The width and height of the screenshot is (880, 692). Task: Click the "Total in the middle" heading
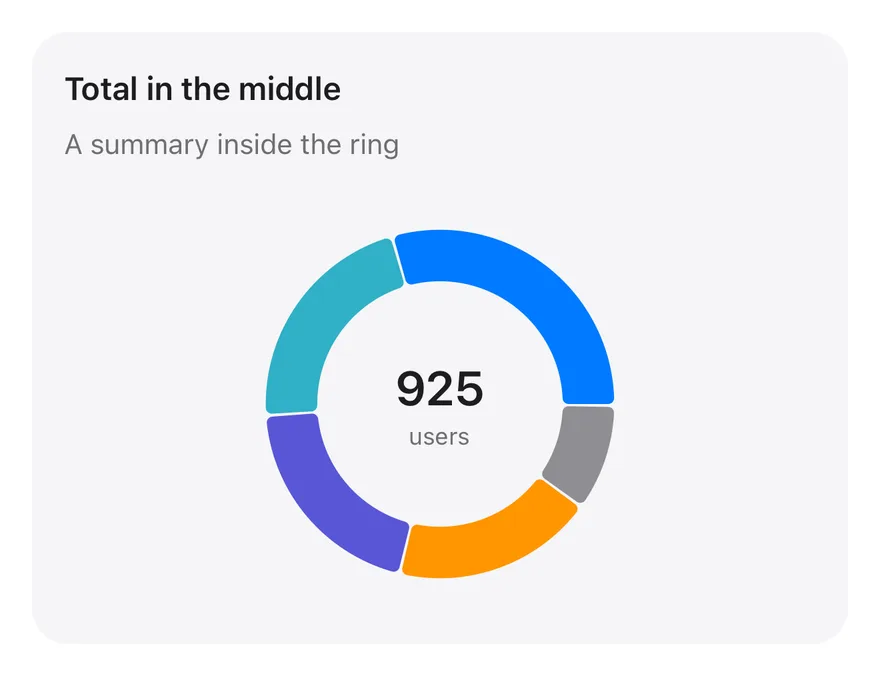[203, 89]
